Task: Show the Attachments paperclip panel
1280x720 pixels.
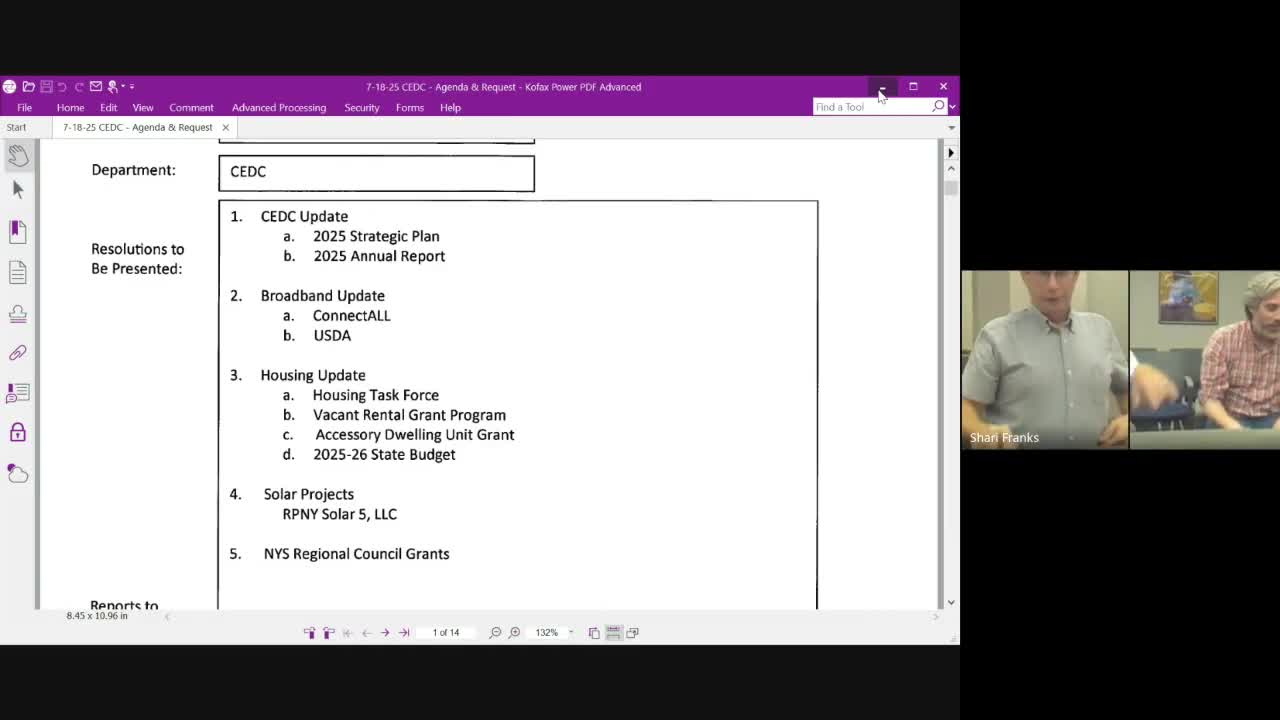Action: 17,353
